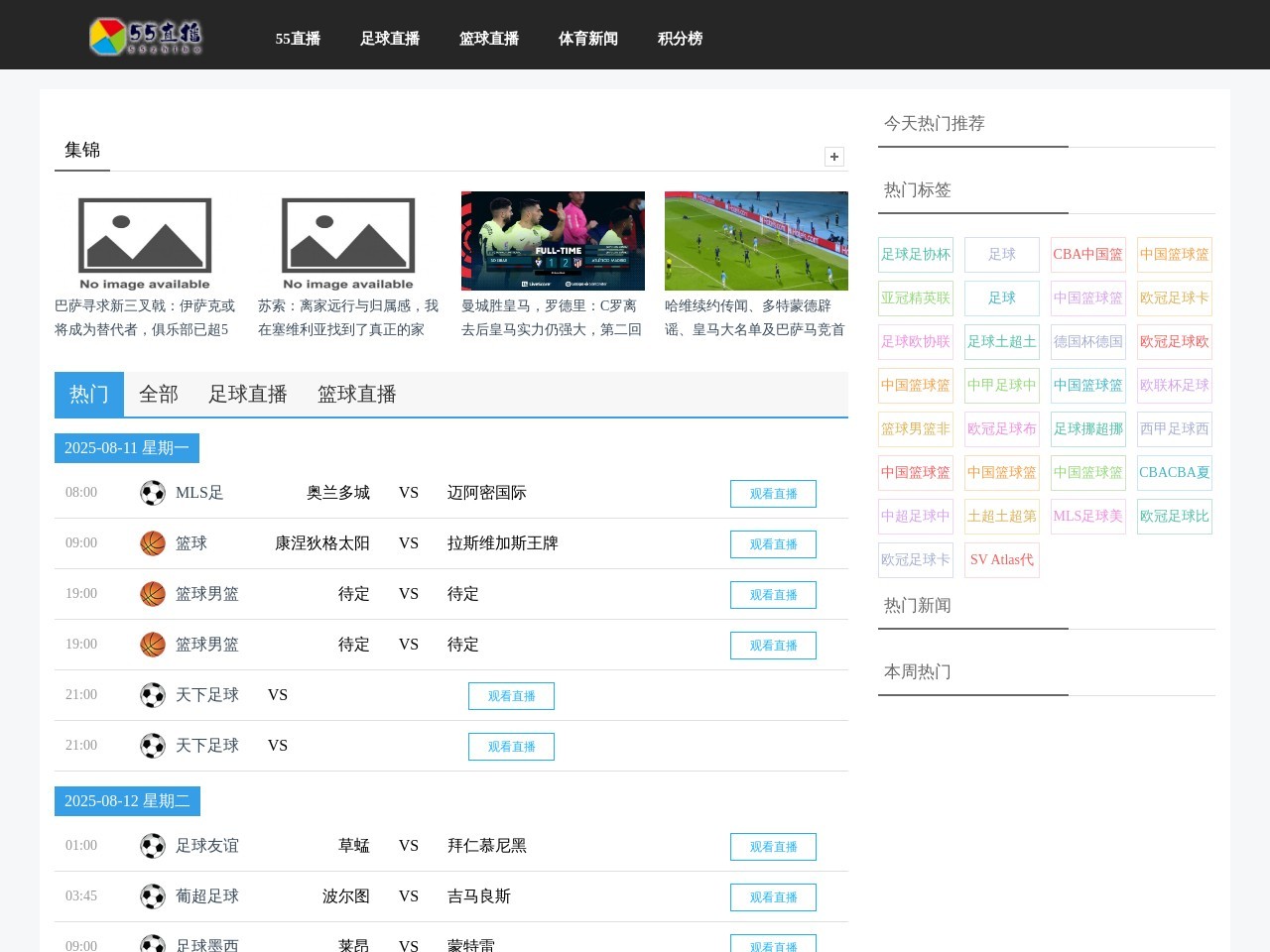Click basketball icon for 康涅狄格太阳 match
This screenshot has height=952, width=1270.
coord(153,543)
